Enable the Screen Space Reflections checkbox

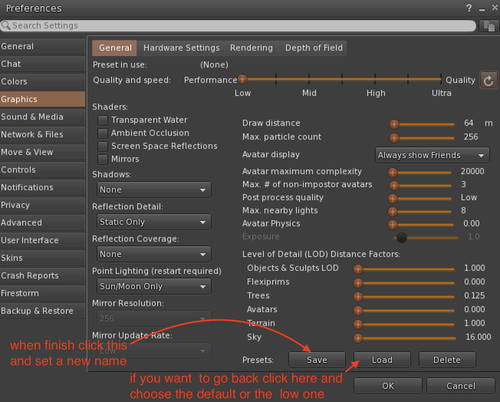(103, 146)
